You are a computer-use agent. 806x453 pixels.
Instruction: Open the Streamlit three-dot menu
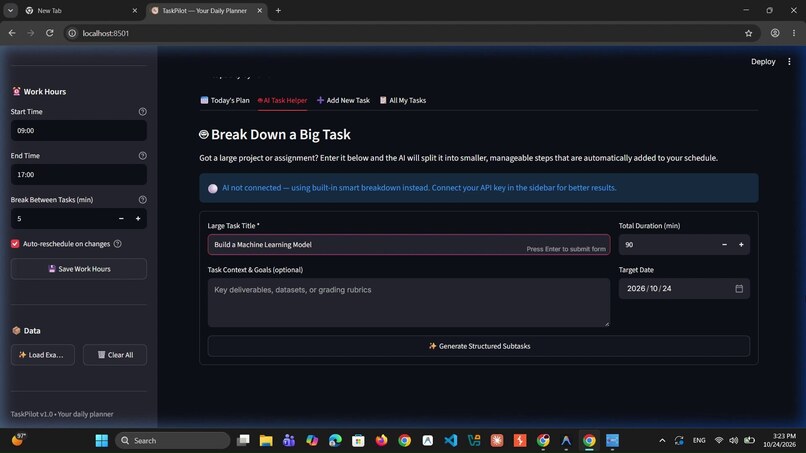click(x=789, y=62)
